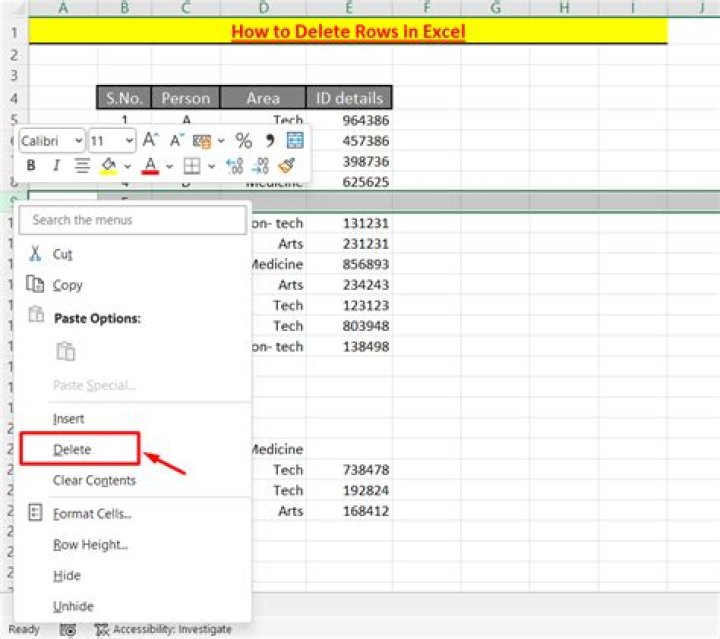
Task: Toggle Bold in the mini toolbar
Action: click(31, 166)
